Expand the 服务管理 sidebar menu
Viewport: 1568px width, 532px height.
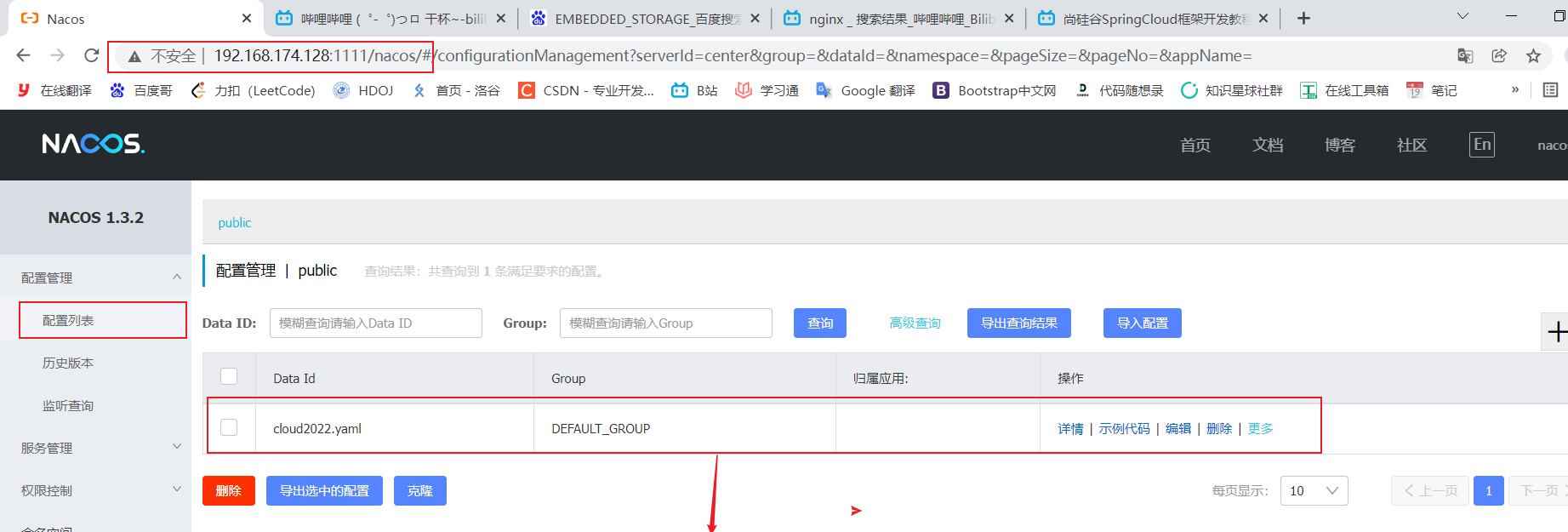pos(95,448)
